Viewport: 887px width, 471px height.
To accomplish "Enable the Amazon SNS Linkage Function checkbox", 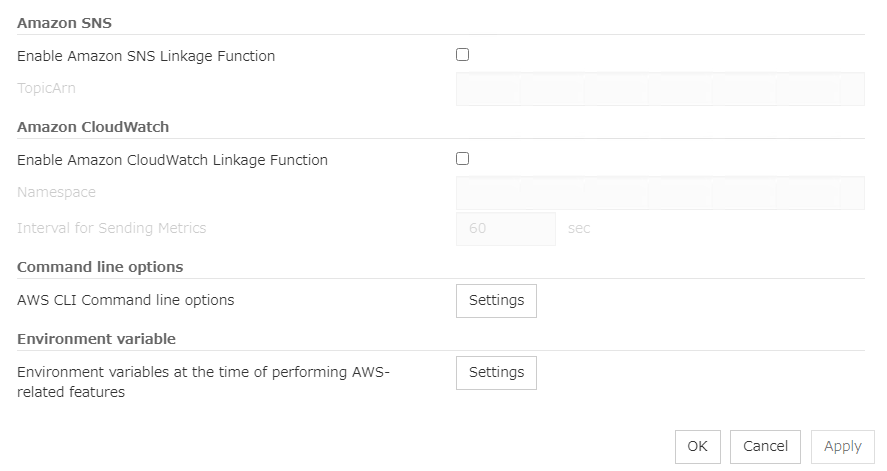I will click(x=462, y=55).
